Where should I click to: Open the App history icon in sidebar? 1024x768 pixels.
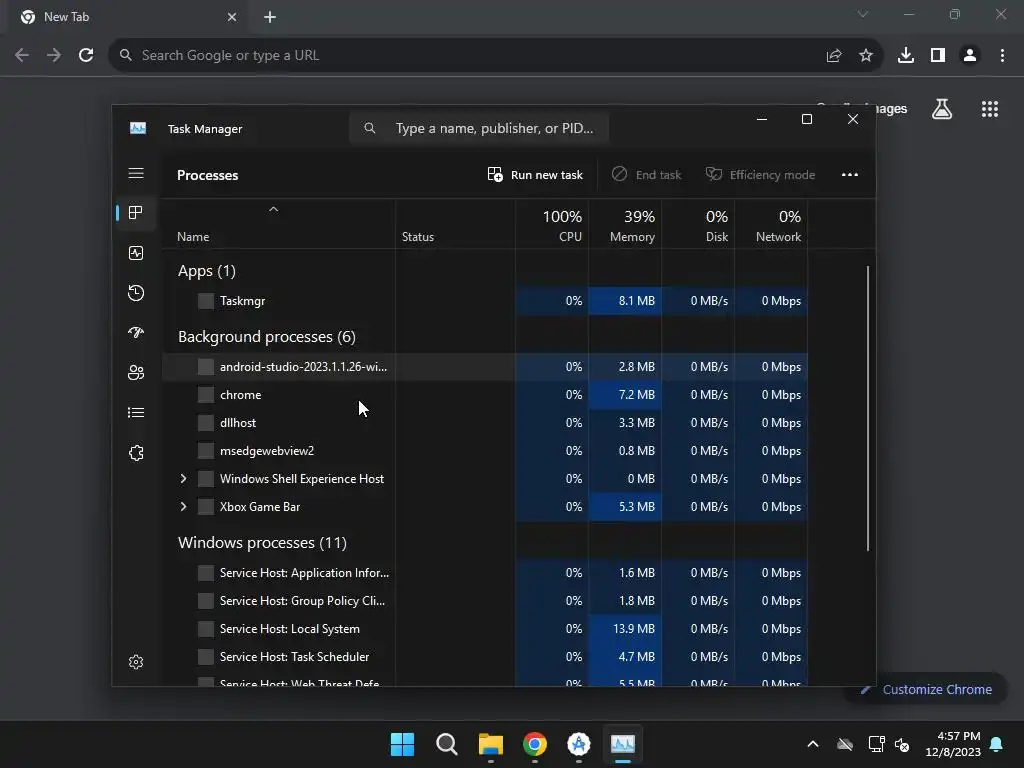(x=136, y=293)
